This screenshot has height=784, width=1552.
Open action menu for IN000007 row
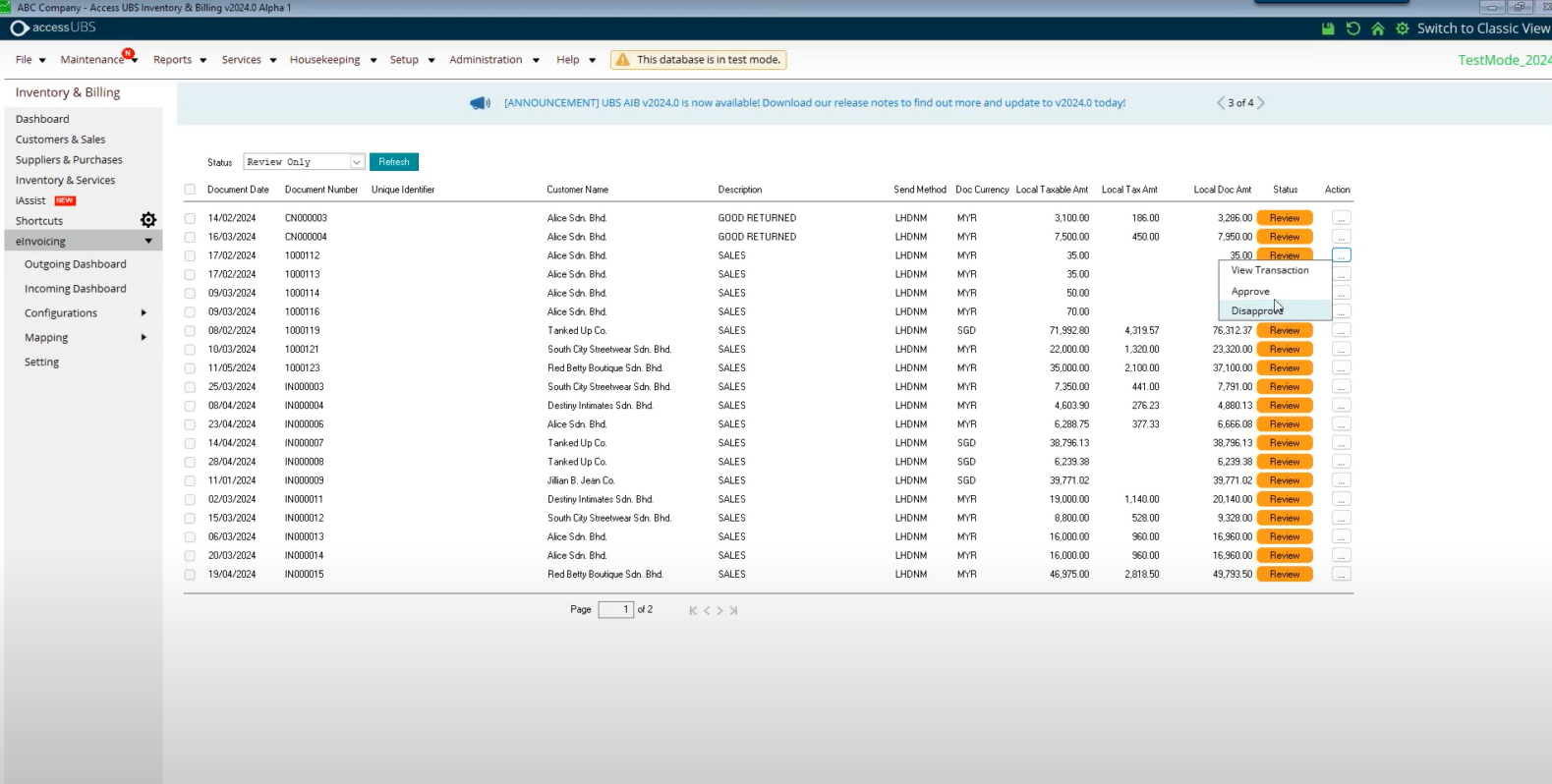coord(1342,443)
